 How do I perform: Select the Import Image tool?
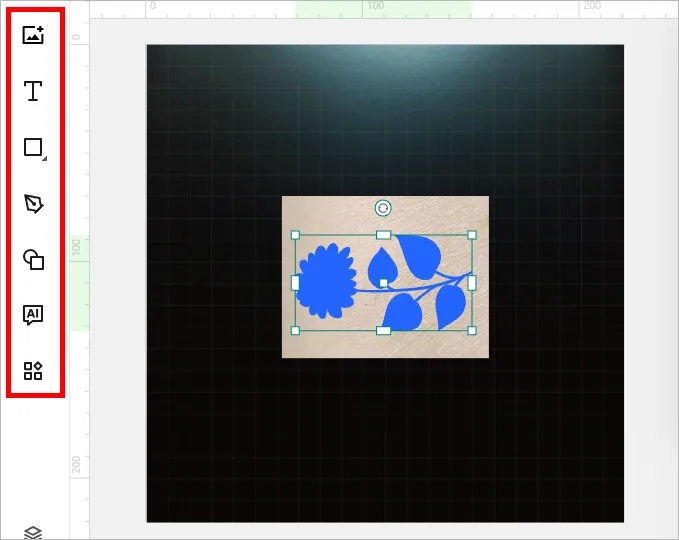[x=33, y=35]
